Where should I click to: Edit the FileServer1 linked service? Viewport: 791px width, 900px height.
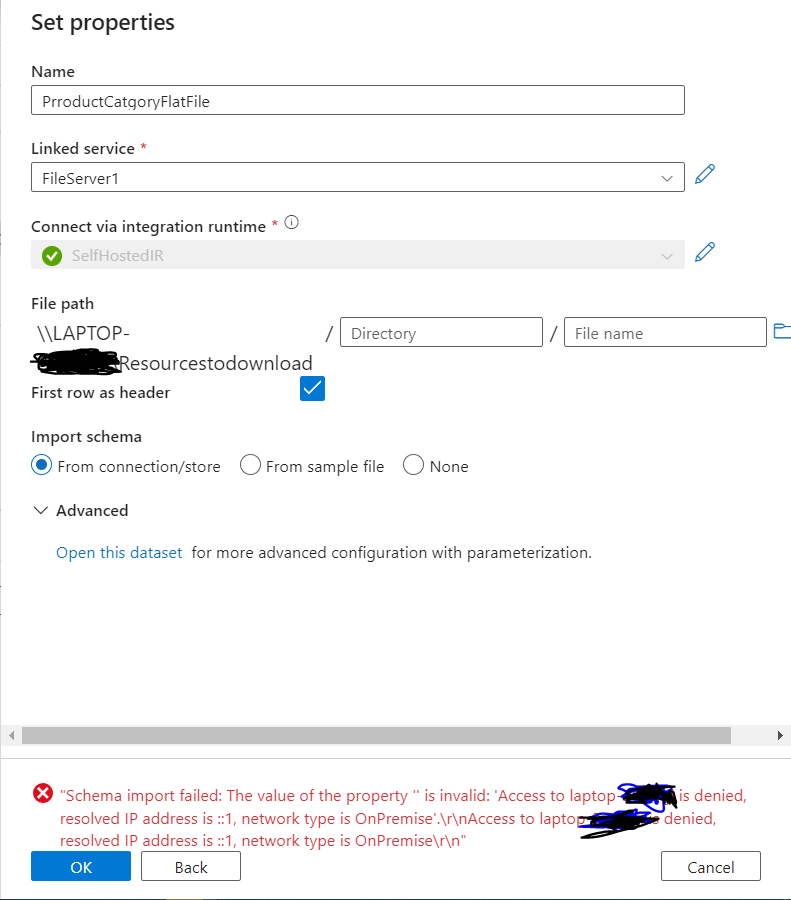[x=704, y=174]
